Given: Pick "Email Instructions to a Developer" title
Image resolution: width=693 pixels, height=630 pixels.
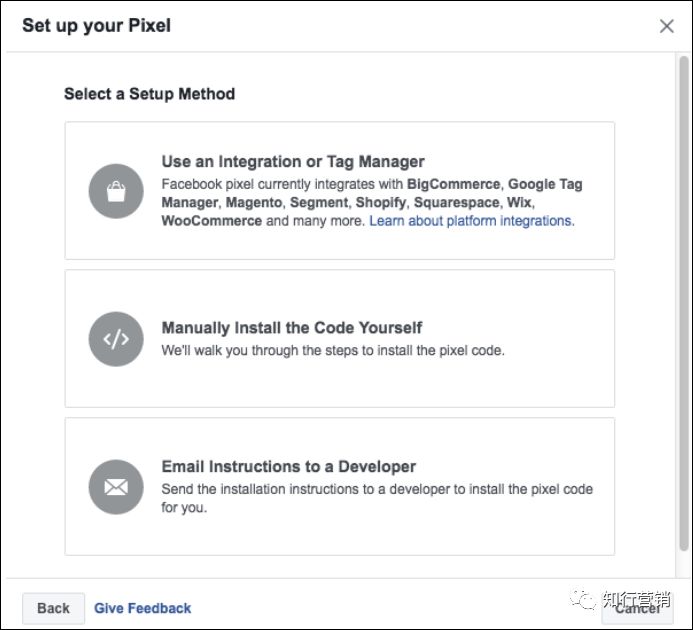Looking at the screenshot, I should [289, 467].
